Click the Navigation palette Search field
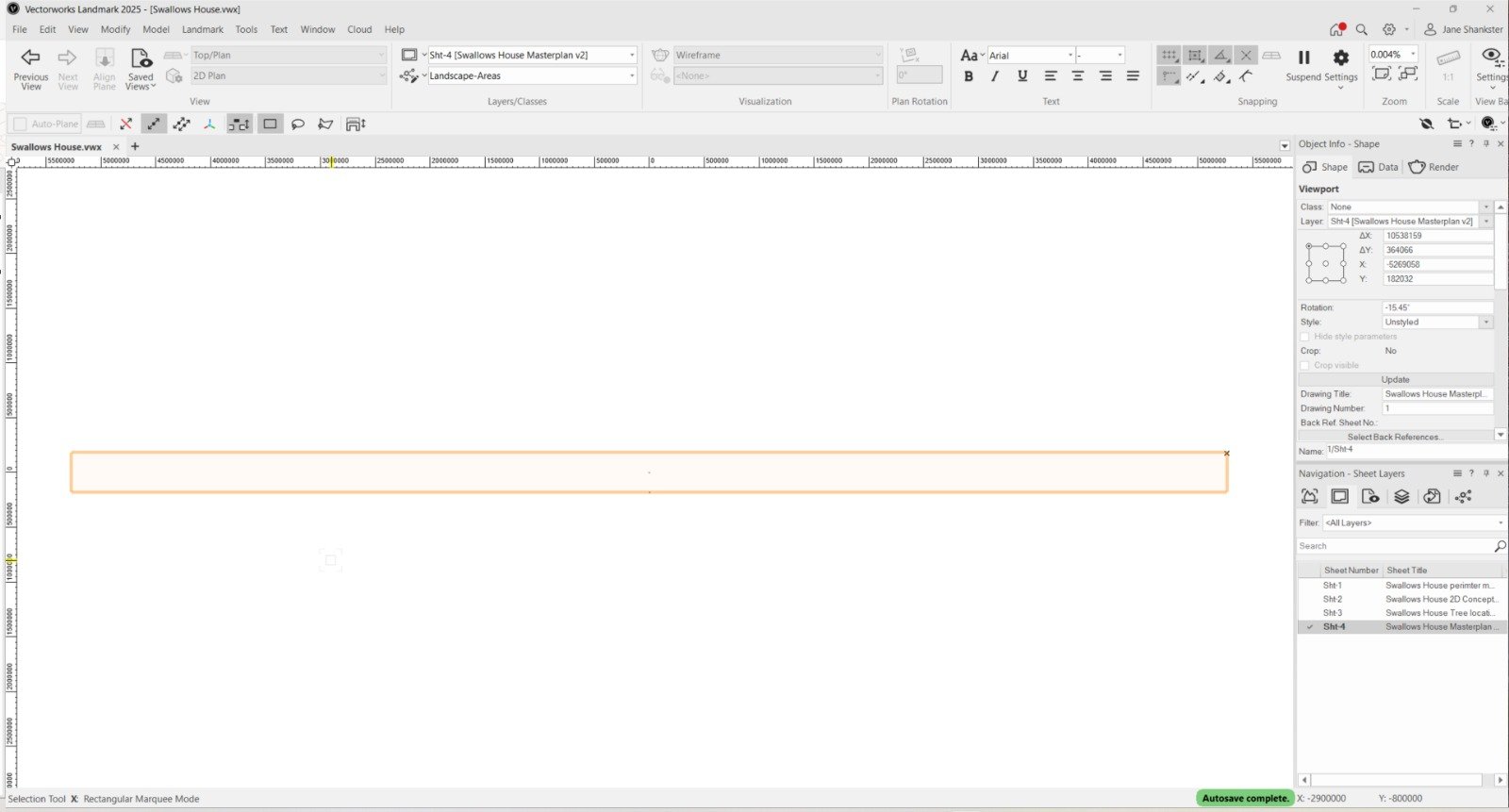1509x812 pixels. [x=1394, y=546]
